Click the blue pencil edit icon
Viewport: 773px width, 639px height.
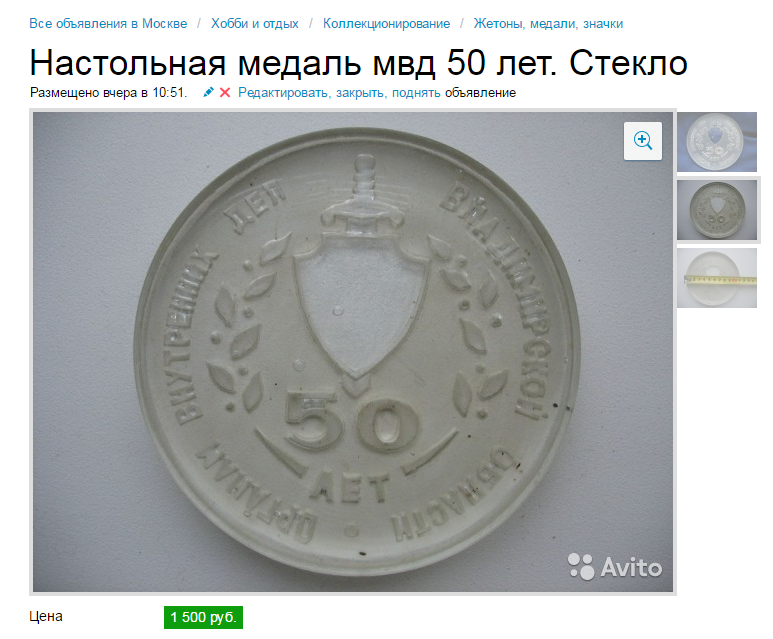(209, 92)
